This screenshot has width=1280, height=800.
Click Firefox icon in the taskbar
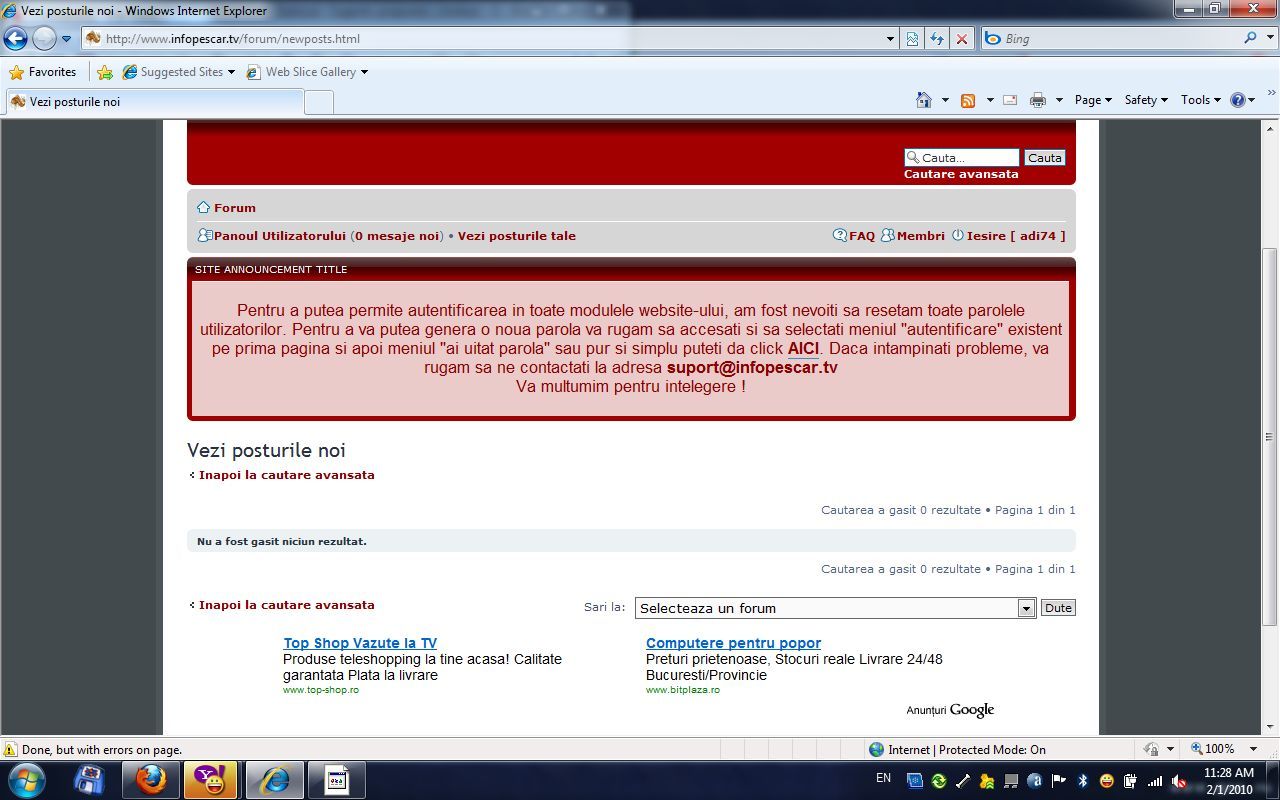[152, 780]
